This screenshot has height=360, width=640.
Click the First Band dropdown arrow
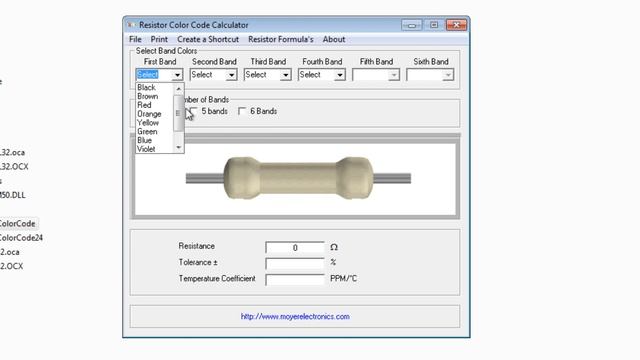coord(177,75)
